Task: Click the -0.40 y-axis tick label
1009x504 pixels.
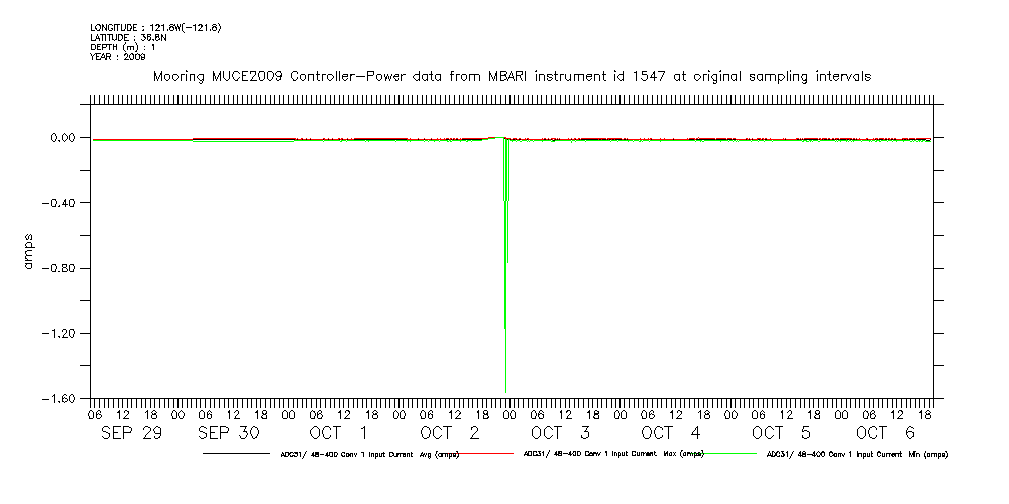Action: (59, 203)
